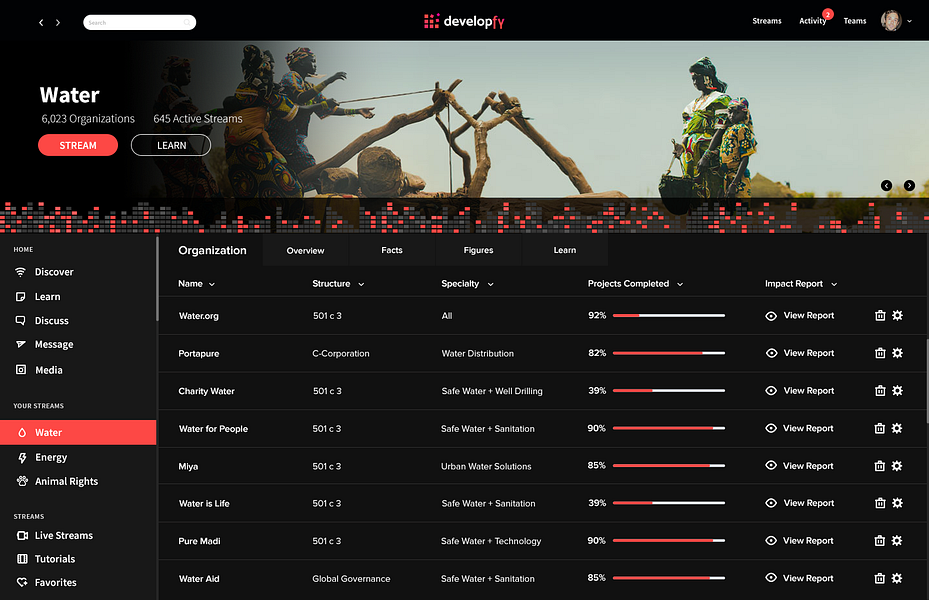The width and height of the screenshot is (929, 600).
Task: Click Water.org 92% progress bar
Action: (669, 316)
